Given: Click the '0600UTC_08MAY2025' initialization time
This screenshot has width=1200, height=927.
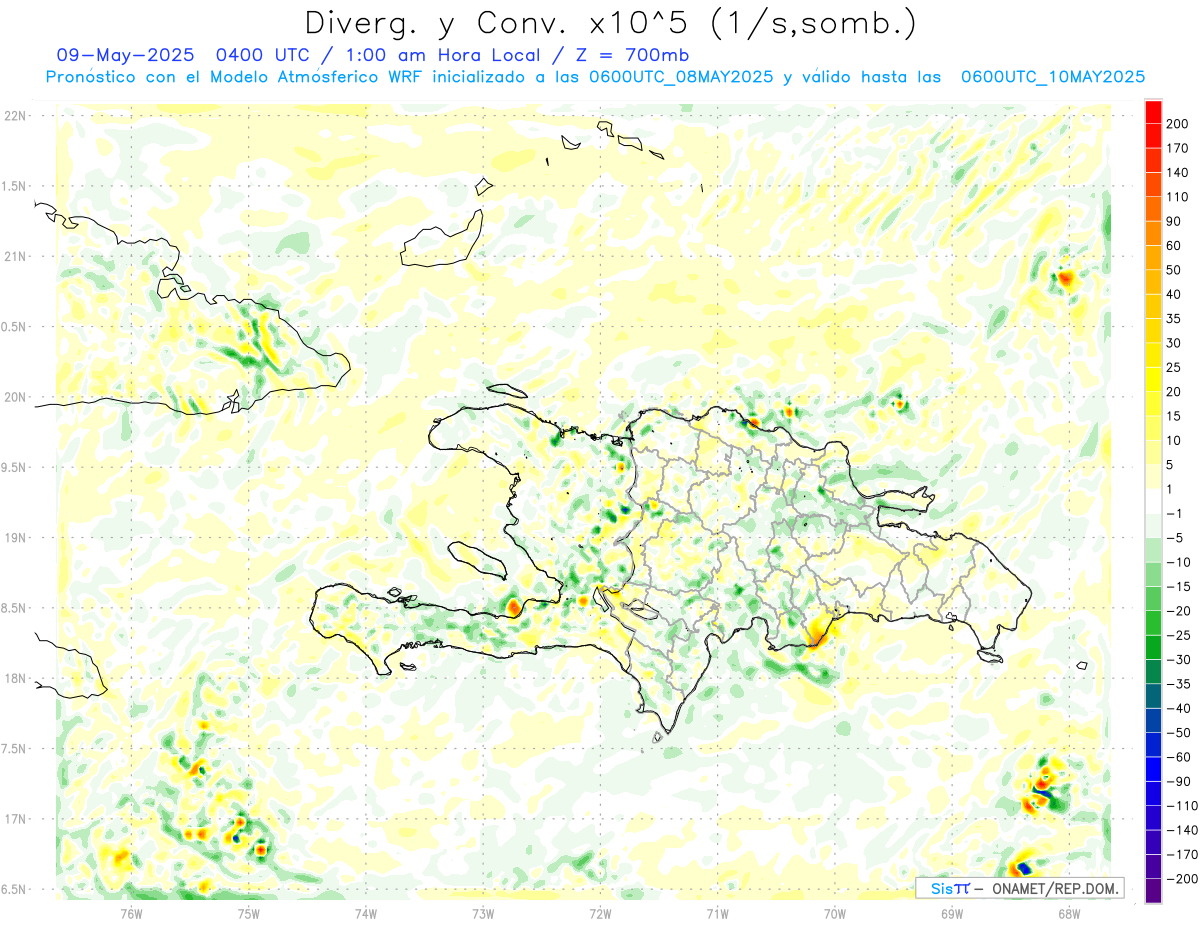Looking at the screenshot, I should [x=681, y=77].
